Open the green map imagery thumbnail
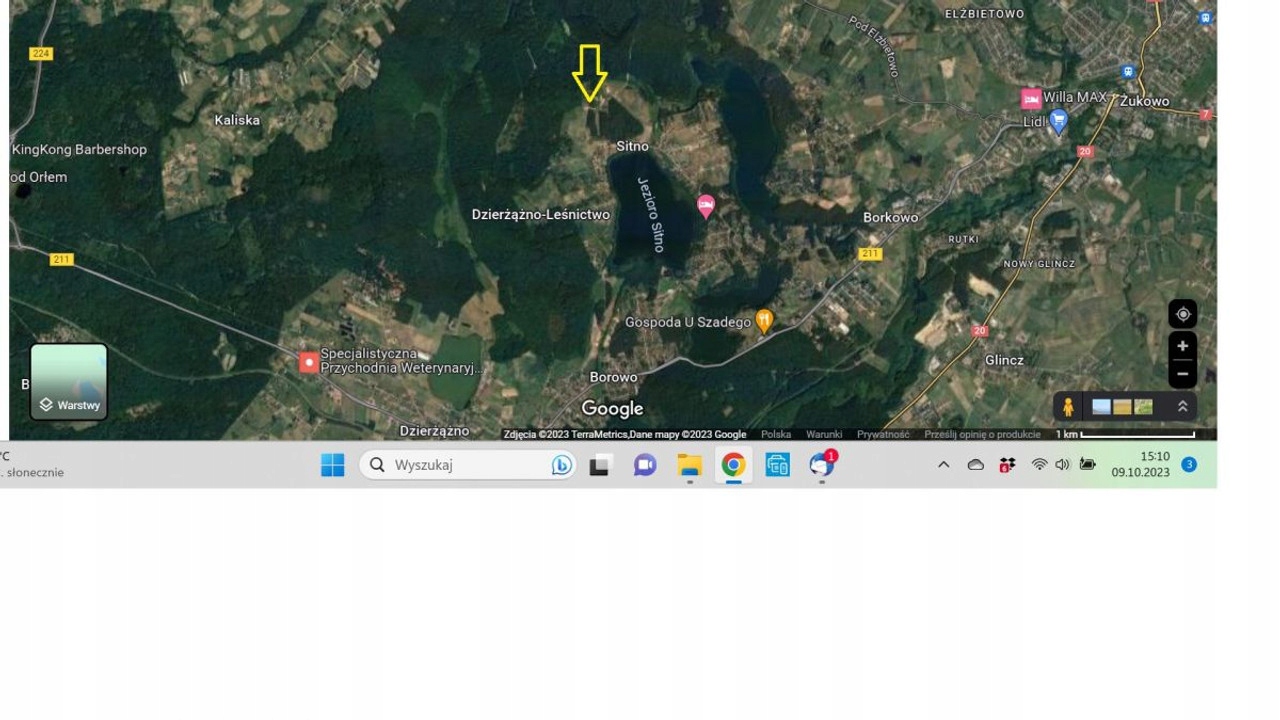Image resolution: width=1280 pixels, height=720 pixels. [x=1143, y=407]
